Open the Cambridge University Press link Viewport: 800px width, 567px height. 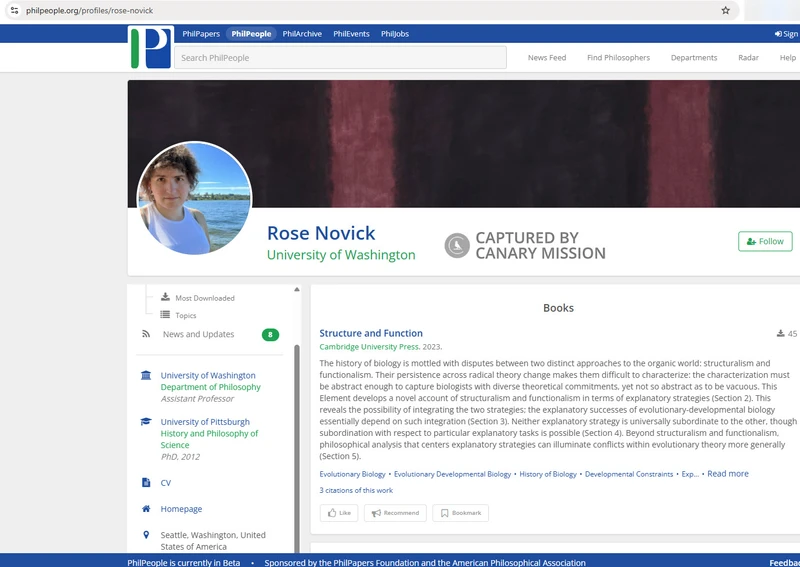pyautogui.click(x=369, y=347)
